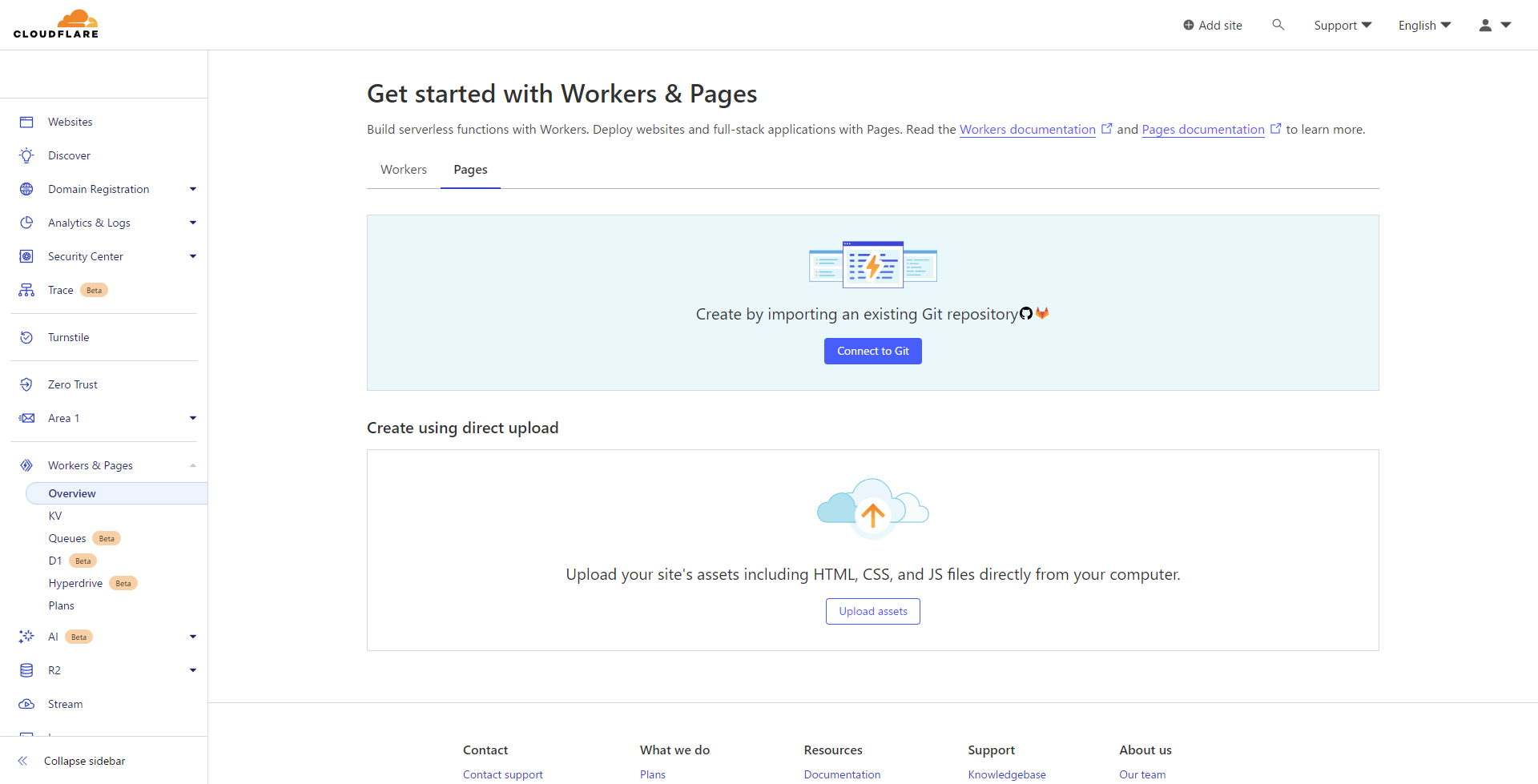This screenshot has width=1538, height=784.
Task: Click the Connect to Git button
Action: 872,351
